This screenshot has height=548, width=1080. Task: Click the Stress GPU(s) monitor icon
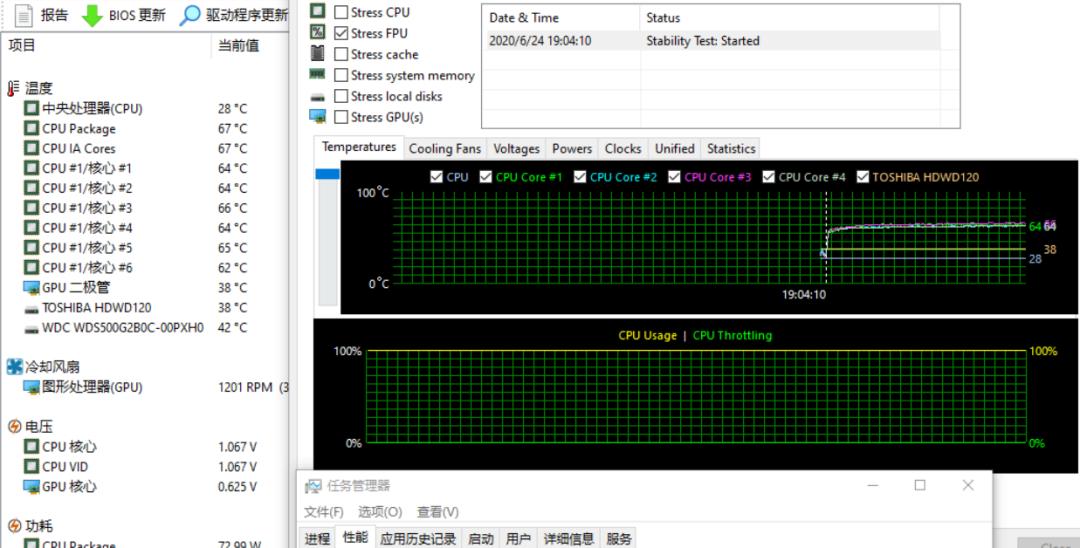[x=318, y=116]
